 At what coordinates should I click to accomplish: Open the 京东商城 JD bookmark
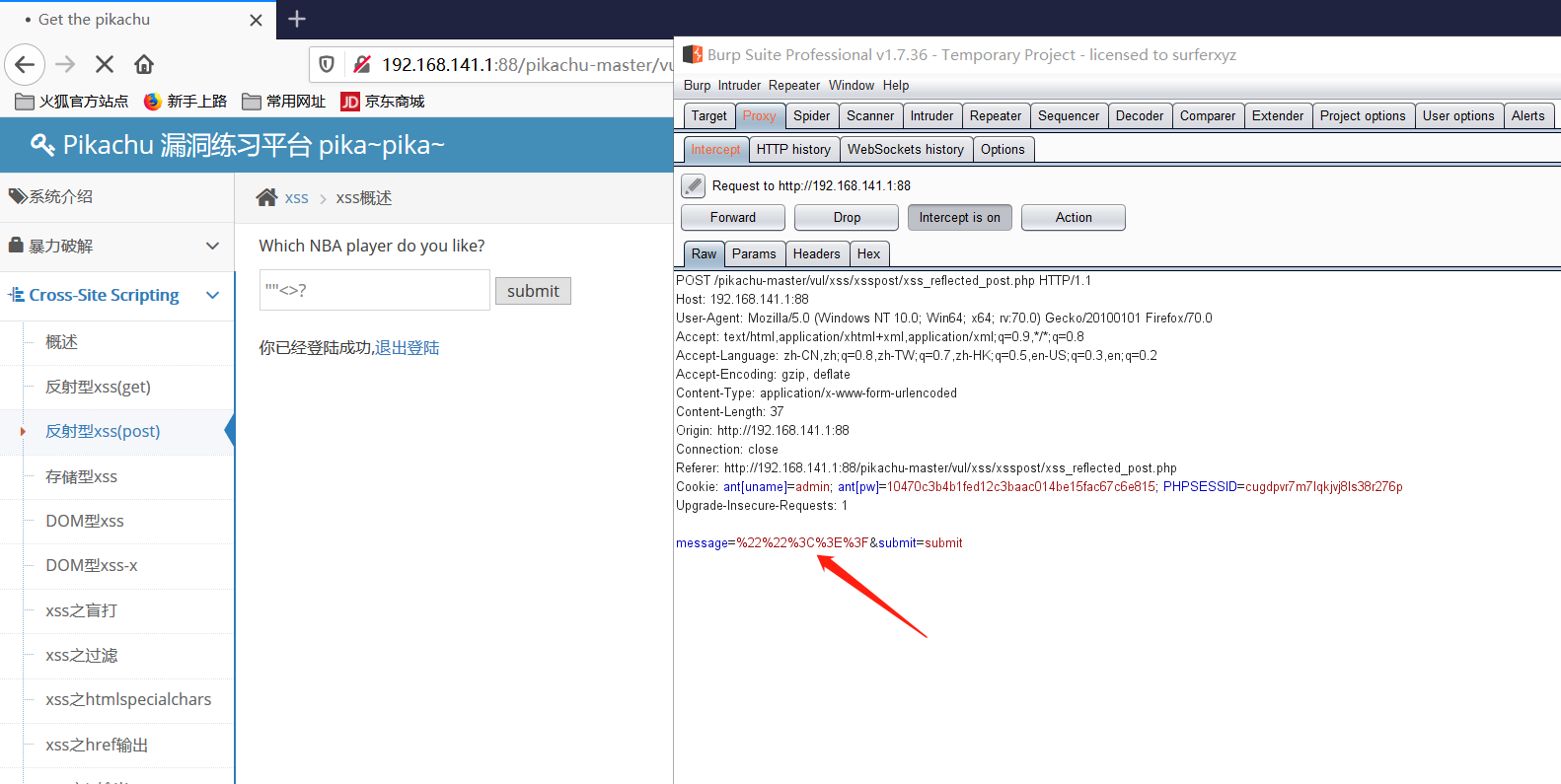(383, 101)
